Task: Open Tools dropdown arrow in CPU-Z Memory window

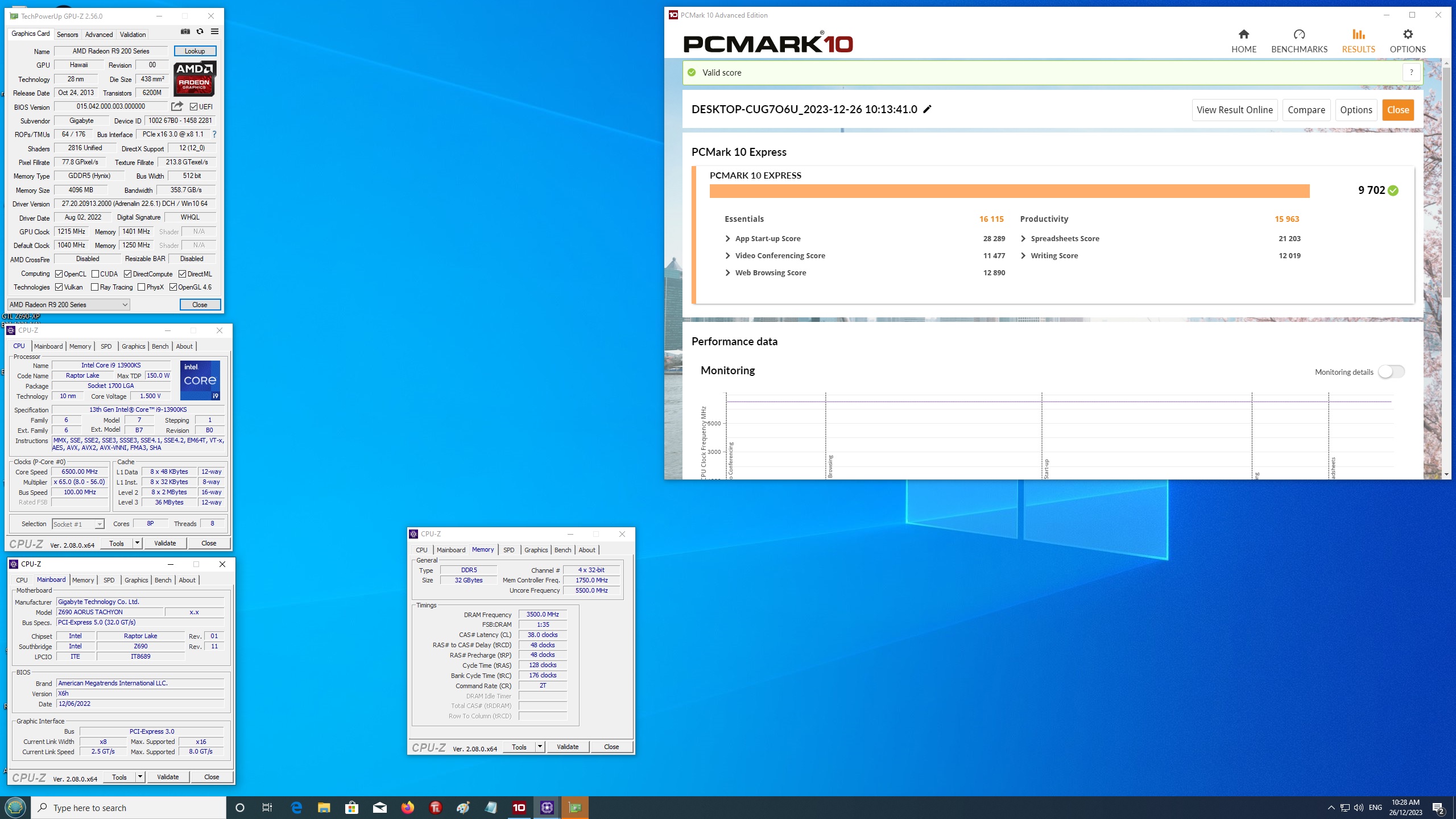Action: click(540, 747)
